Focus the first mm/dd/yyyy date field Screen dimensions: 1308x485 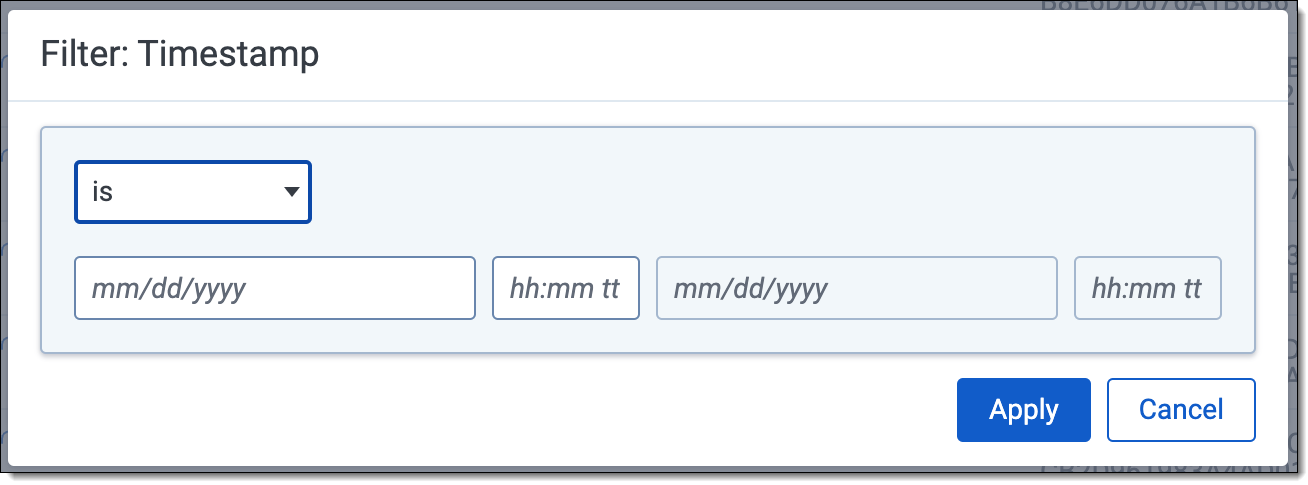275,289
